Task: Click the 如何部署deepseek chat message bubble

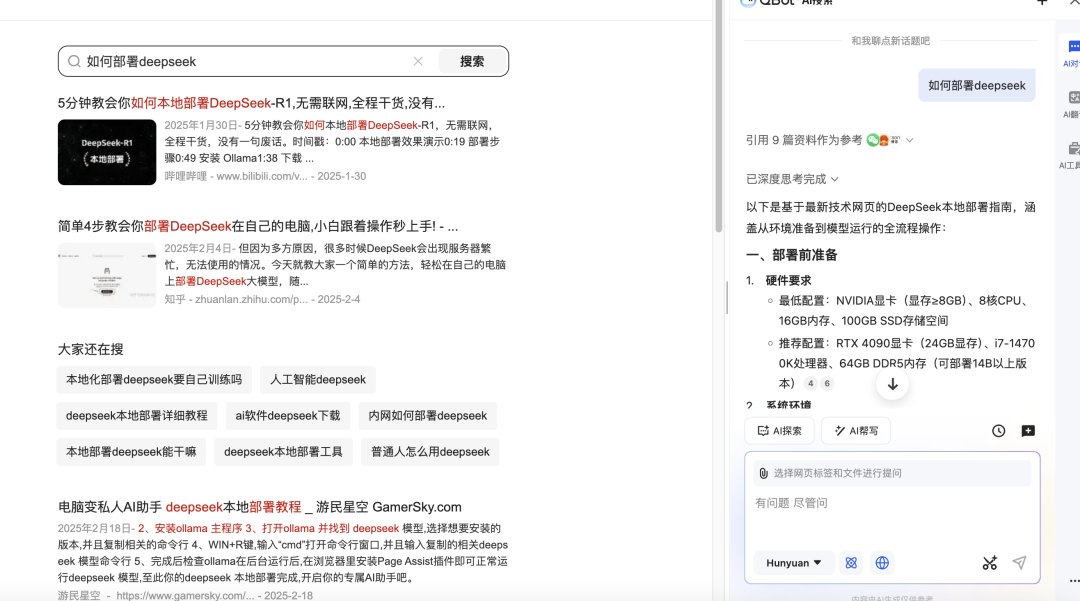Action: tap(977, 85)
